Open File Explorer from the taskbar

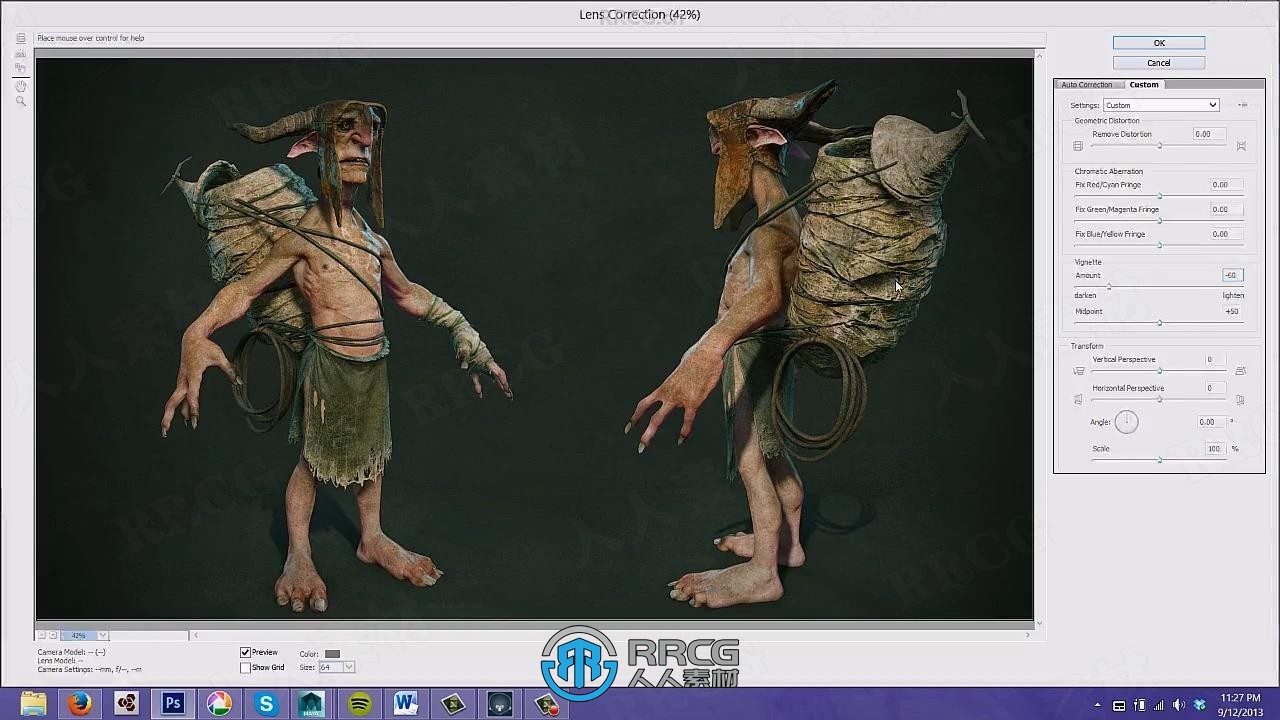34,704
